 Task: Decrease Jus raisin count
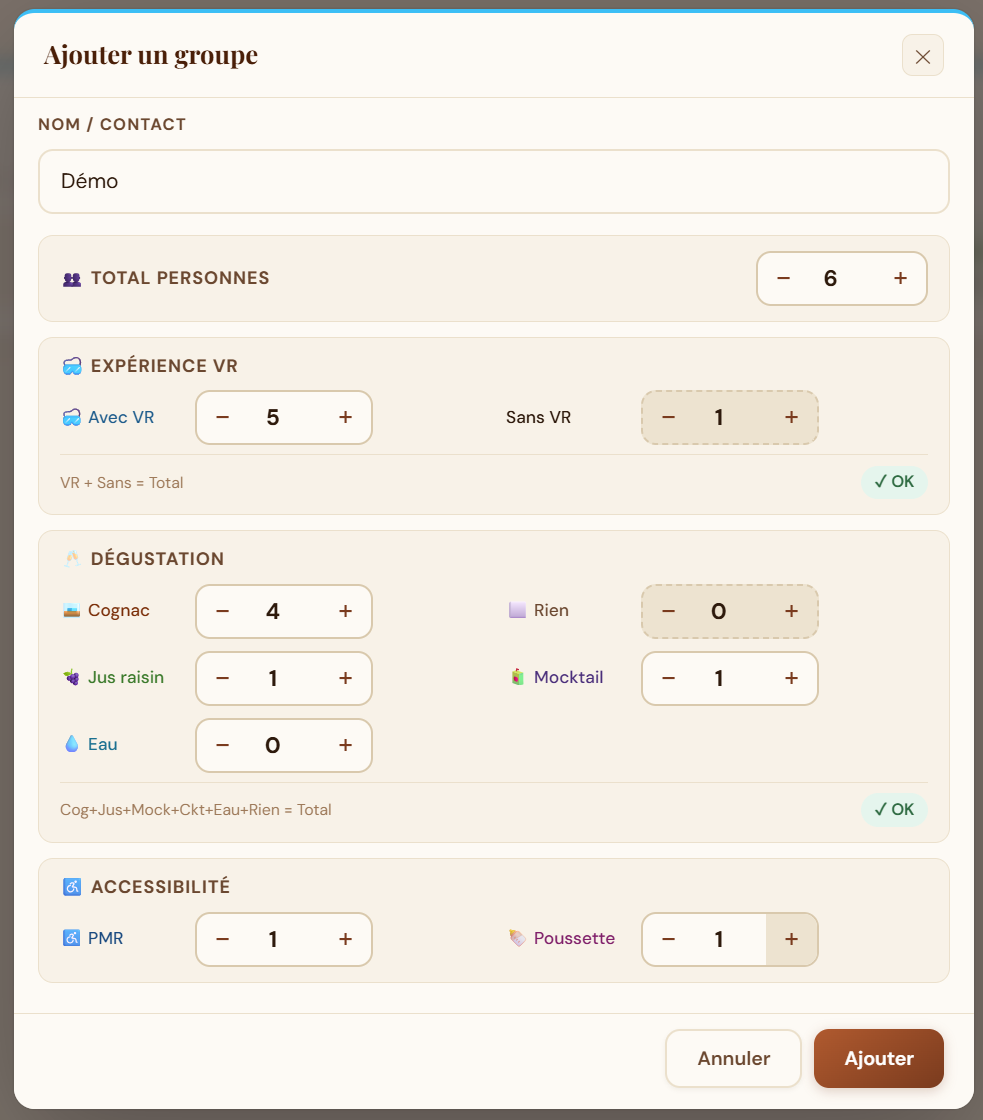(x=222, y=678)
